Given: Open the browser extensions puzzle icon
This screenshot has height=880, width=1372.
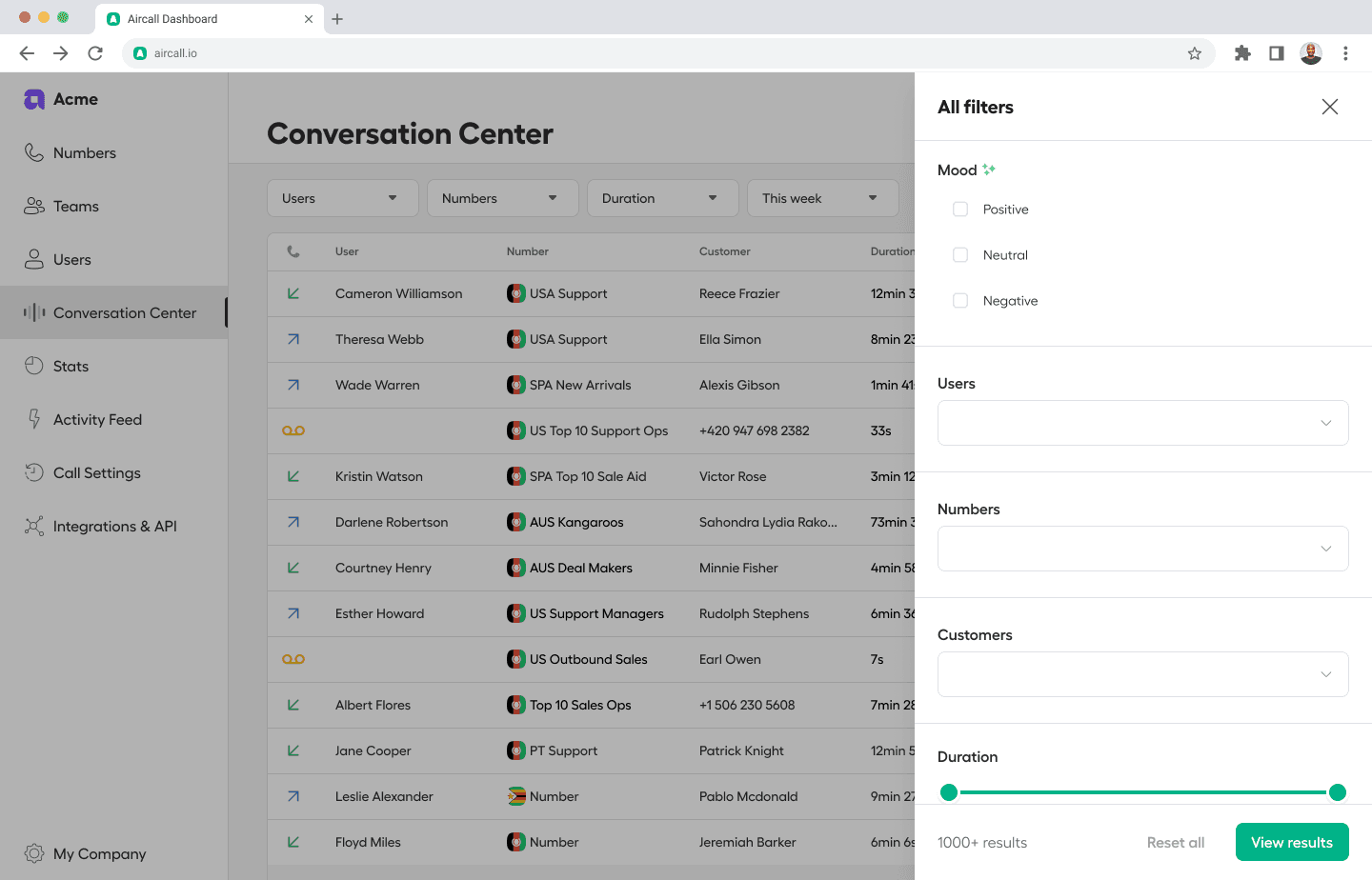Looking at the screenshot, I should click(1242, 53).
